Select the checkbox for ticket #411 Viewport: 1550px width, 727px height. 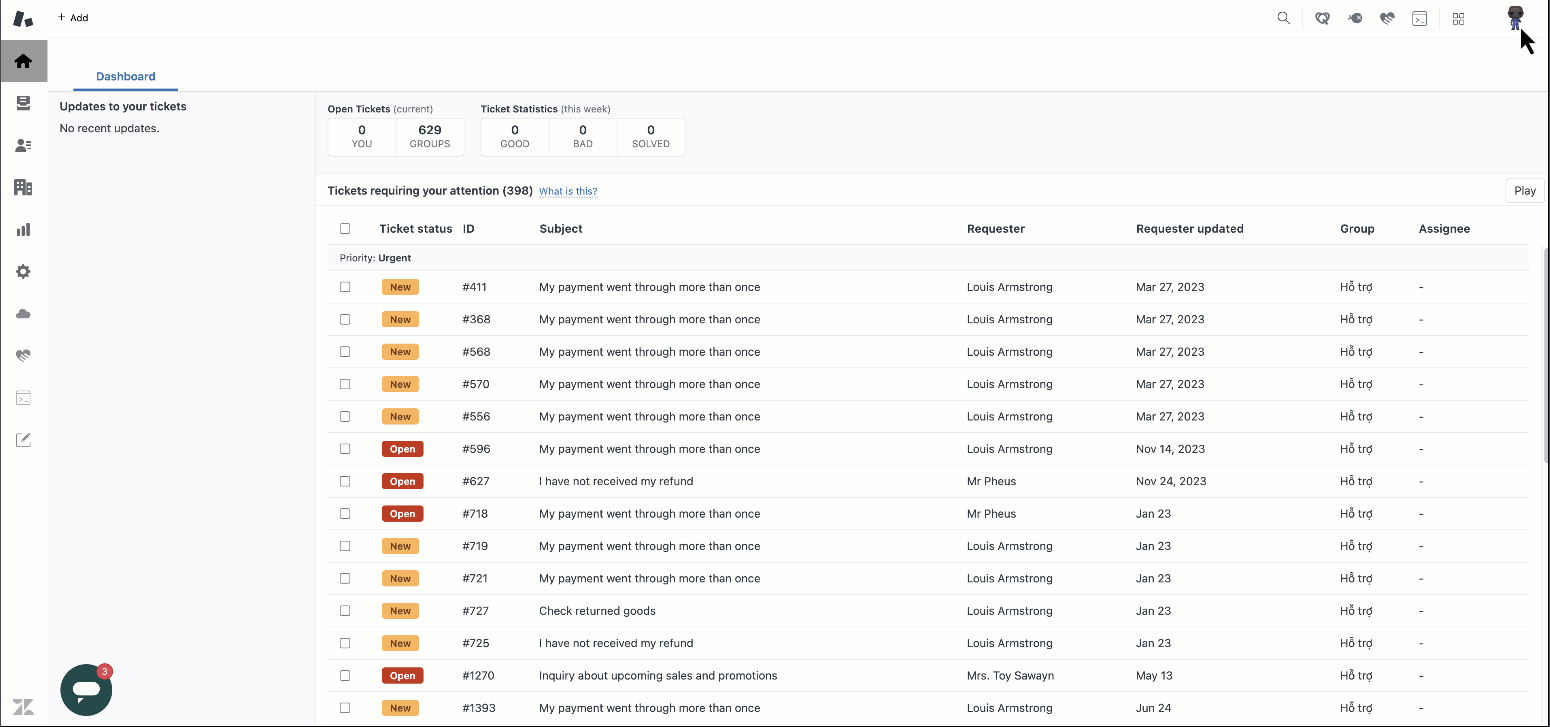pyautogui.click(x=345, y=287)
